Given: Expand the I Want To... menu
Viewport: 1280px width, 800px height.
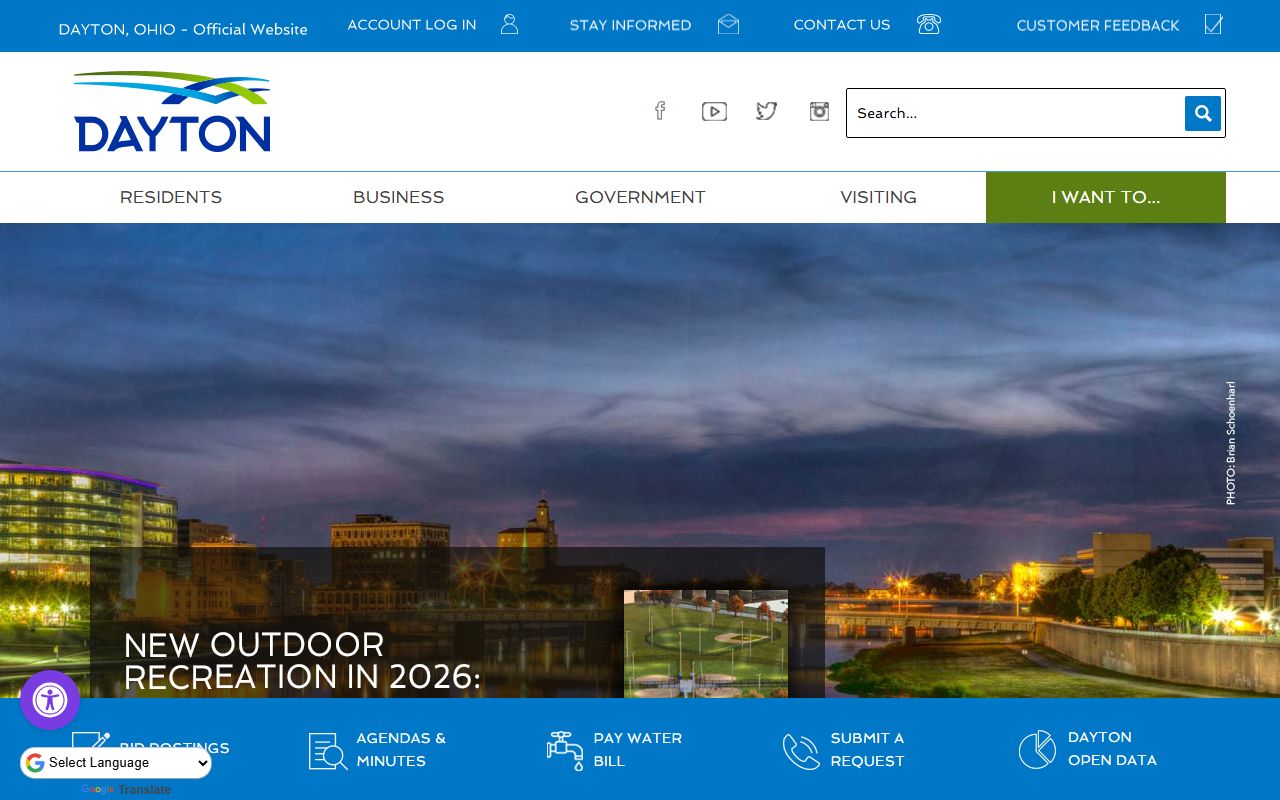Looking at the screenshot, I should tap(1105, 197).
